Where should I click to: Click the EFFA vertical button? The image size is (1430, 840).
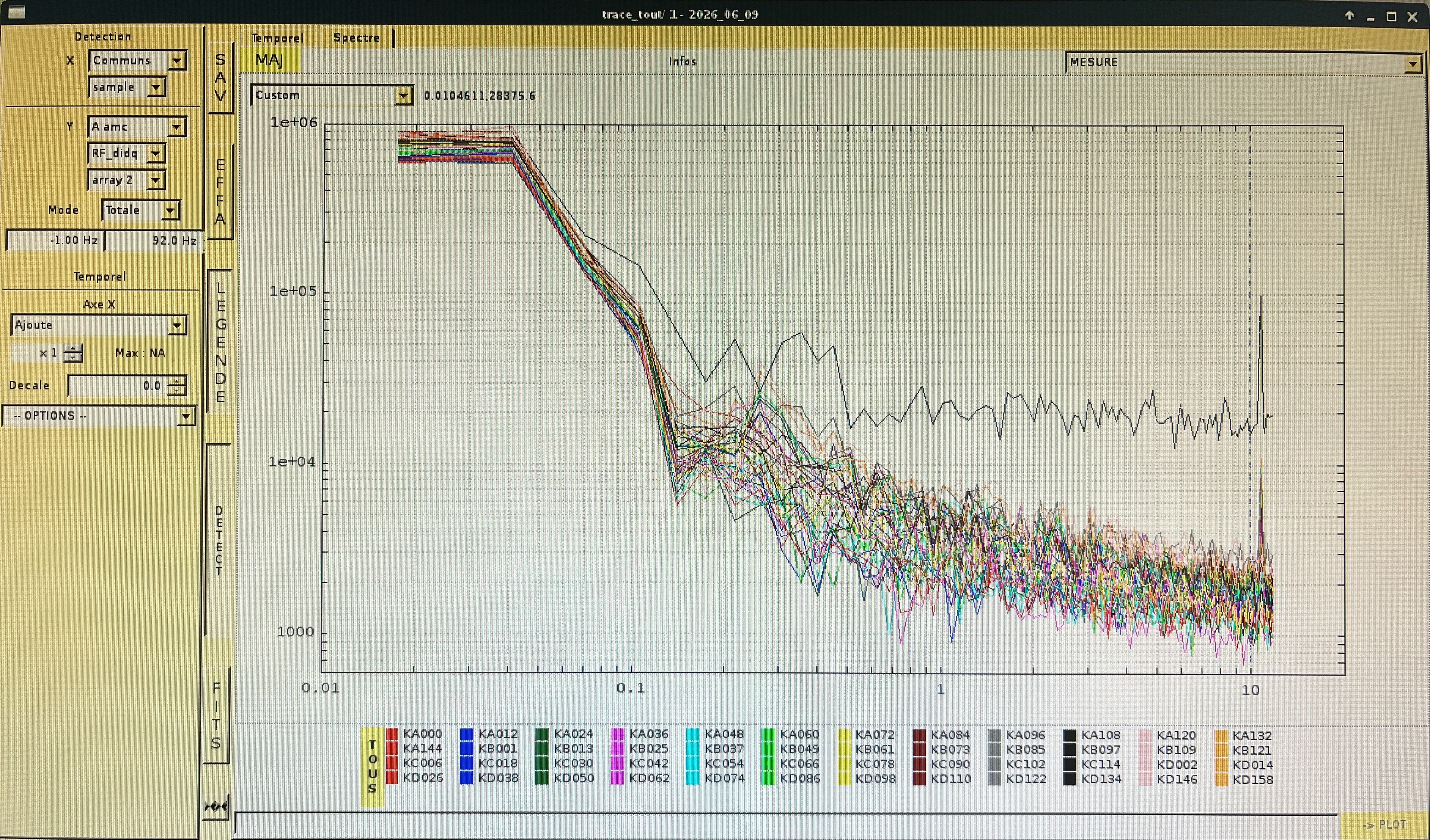pos(220,192)
